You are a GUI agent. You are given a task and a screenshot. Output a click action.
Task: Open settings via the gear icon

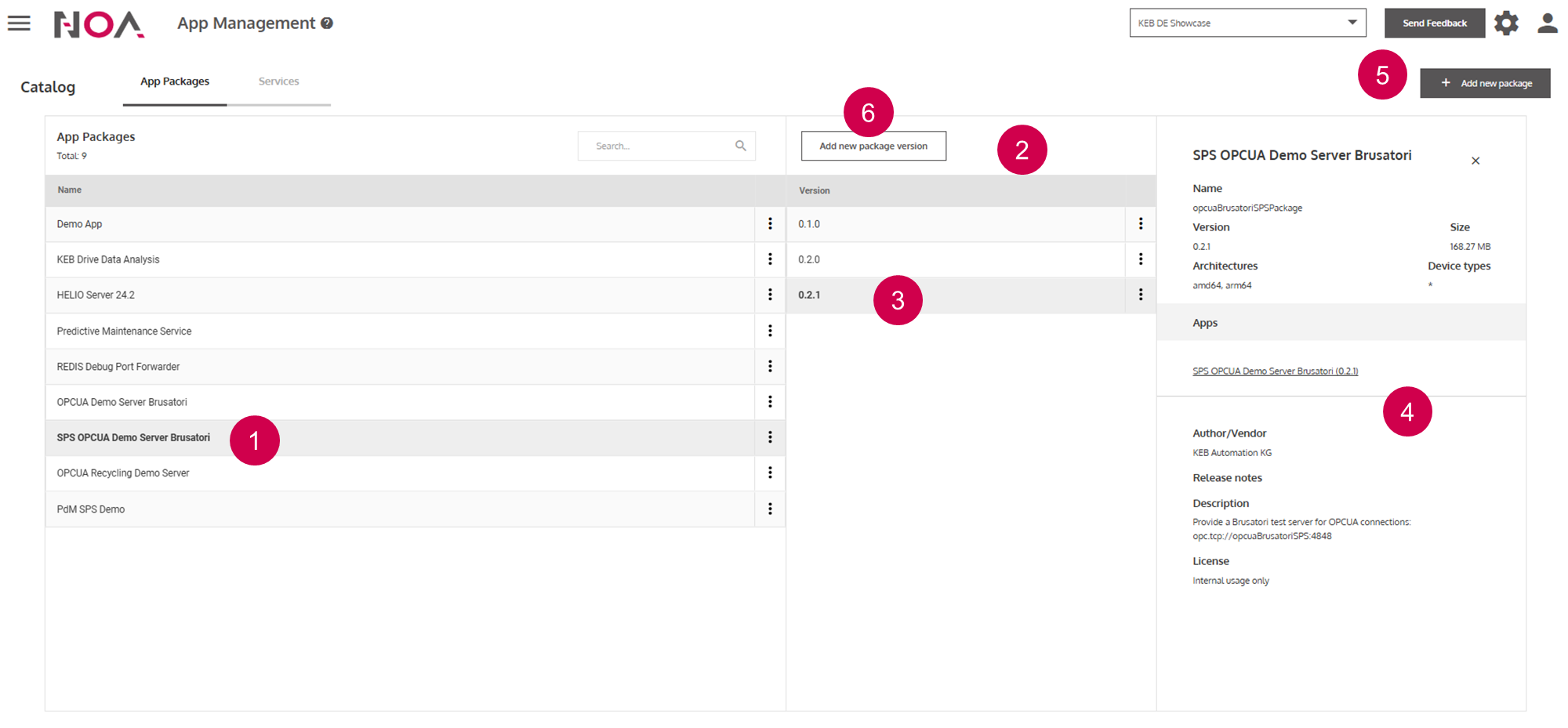click(x=1506, y=24)
